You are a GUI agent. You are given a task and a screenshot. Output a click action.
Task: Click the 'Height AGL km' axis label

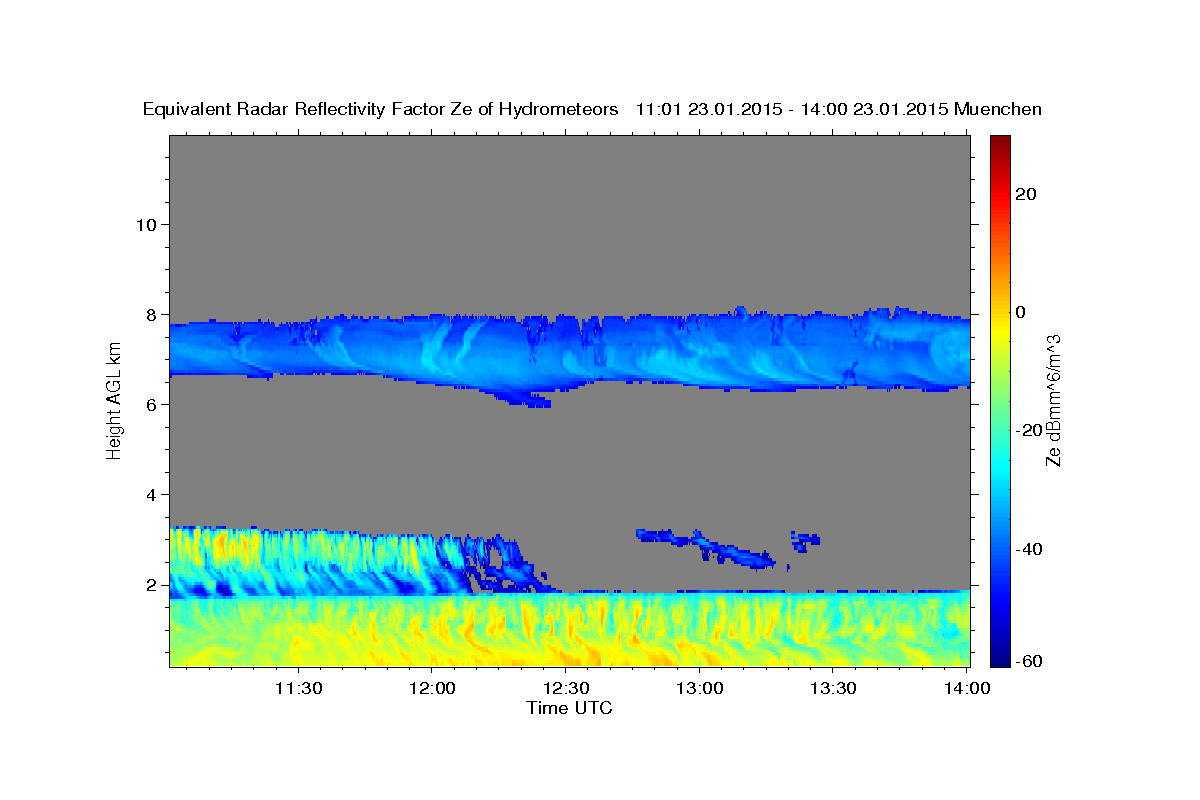115,400
